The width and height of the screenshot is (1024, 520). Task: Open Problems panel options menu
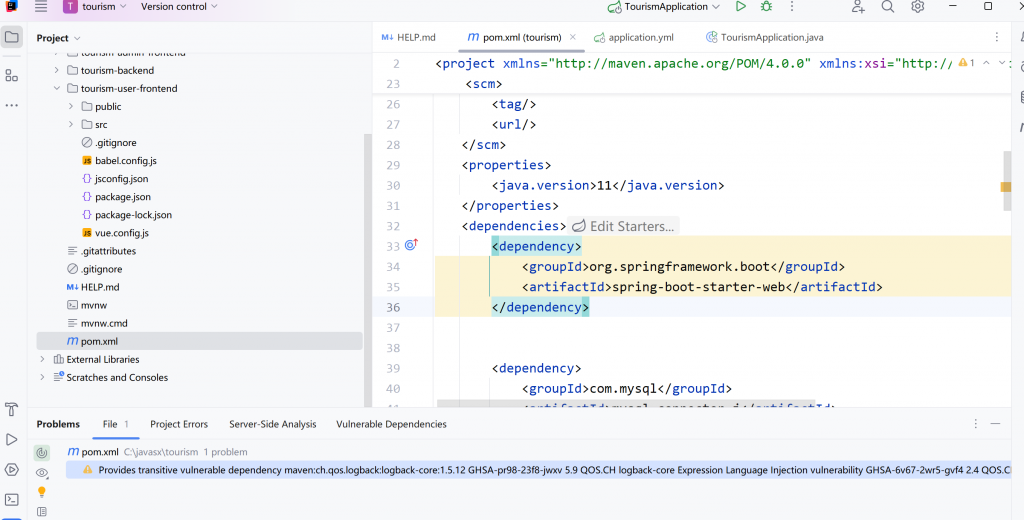click(976, 424)
